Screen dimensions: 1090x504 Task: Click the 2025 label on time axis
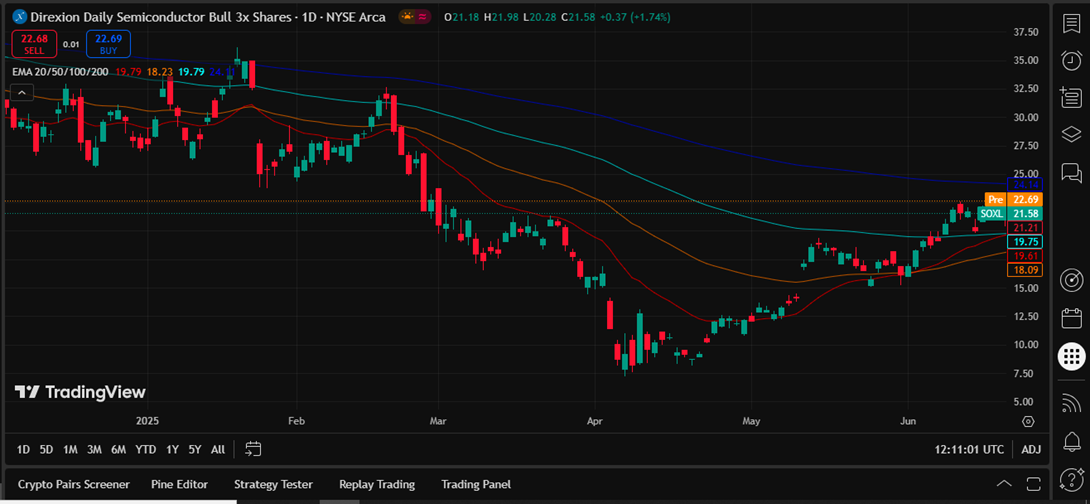coord(148,421)
